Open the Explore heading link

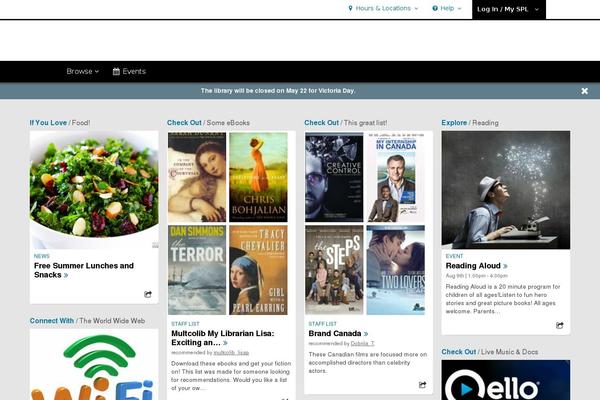(454, 123)
